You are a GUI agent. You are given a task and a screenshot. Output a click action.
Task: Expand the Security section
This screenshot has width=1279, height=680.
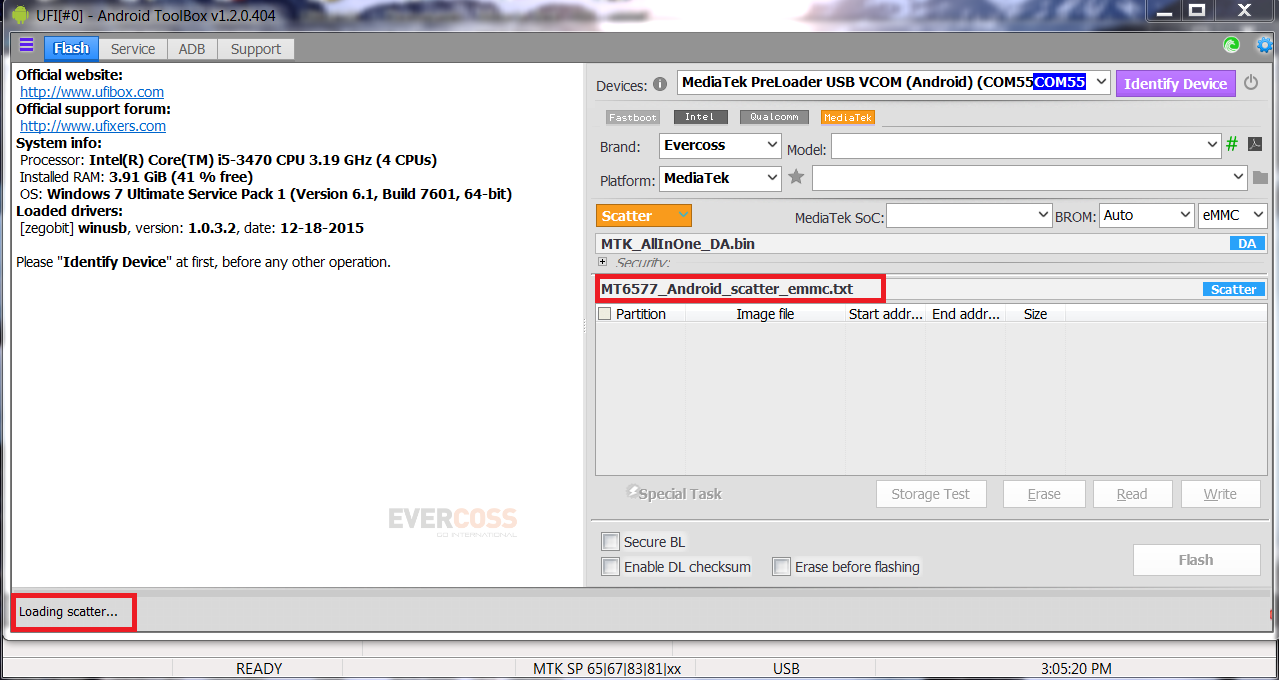point(602,261)
